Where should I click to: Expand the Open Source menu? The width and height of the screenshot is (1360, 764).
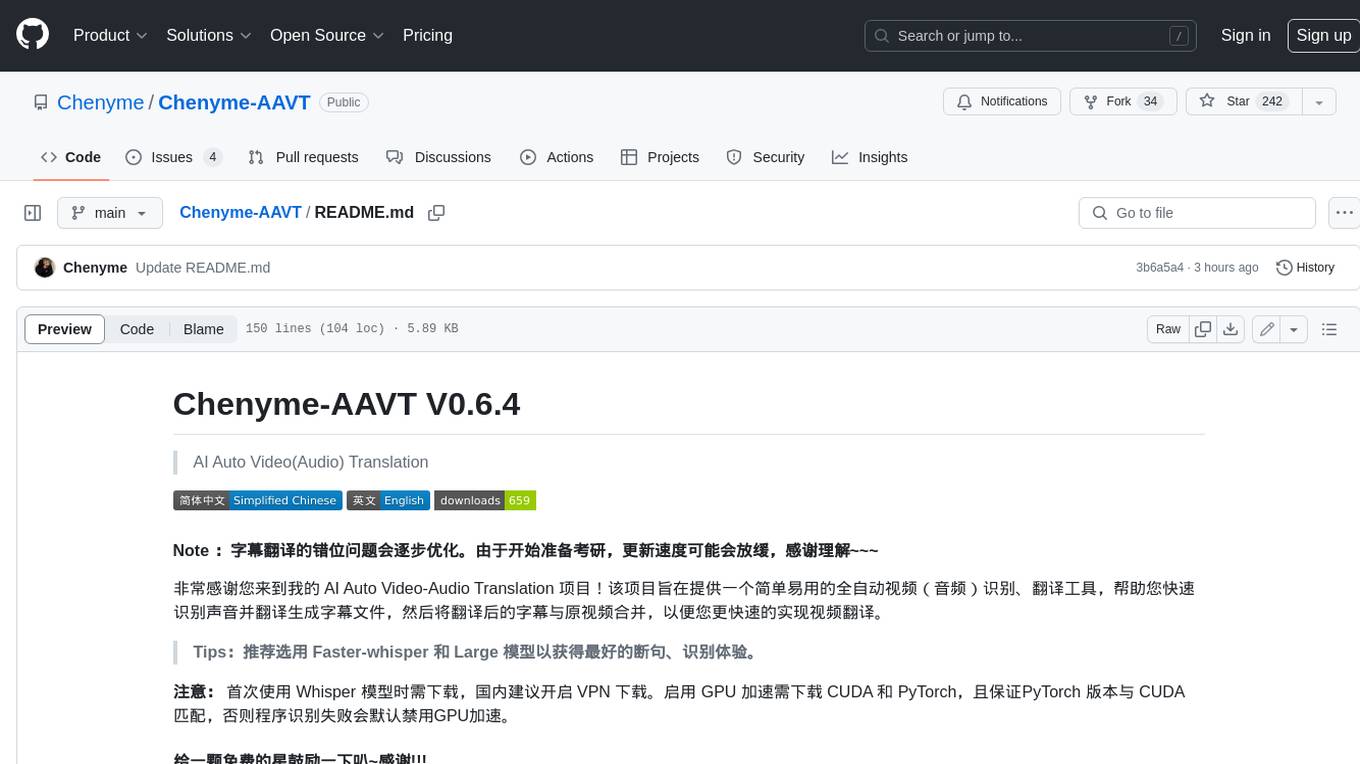click(327, 35)
